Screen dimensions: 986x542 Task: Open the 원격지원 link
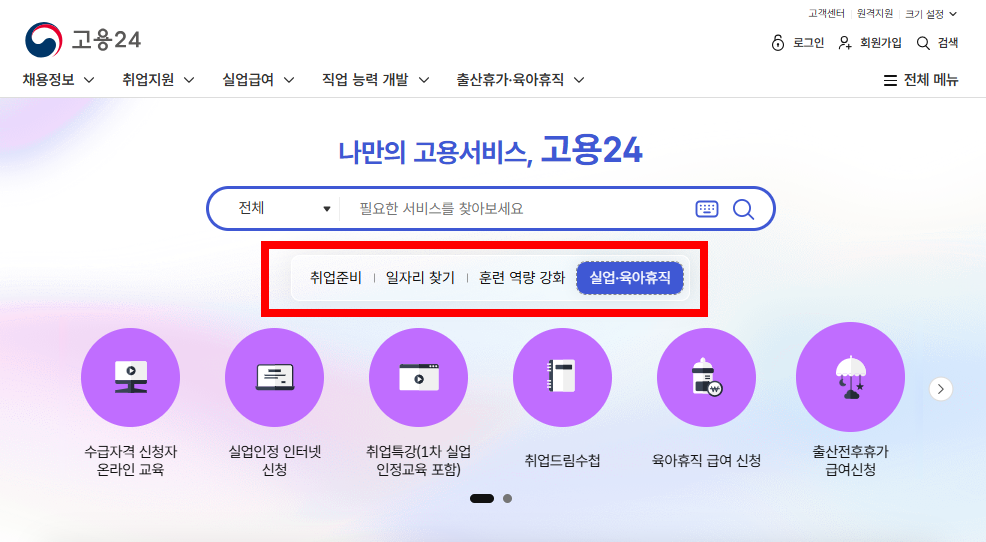pos(875,14)
